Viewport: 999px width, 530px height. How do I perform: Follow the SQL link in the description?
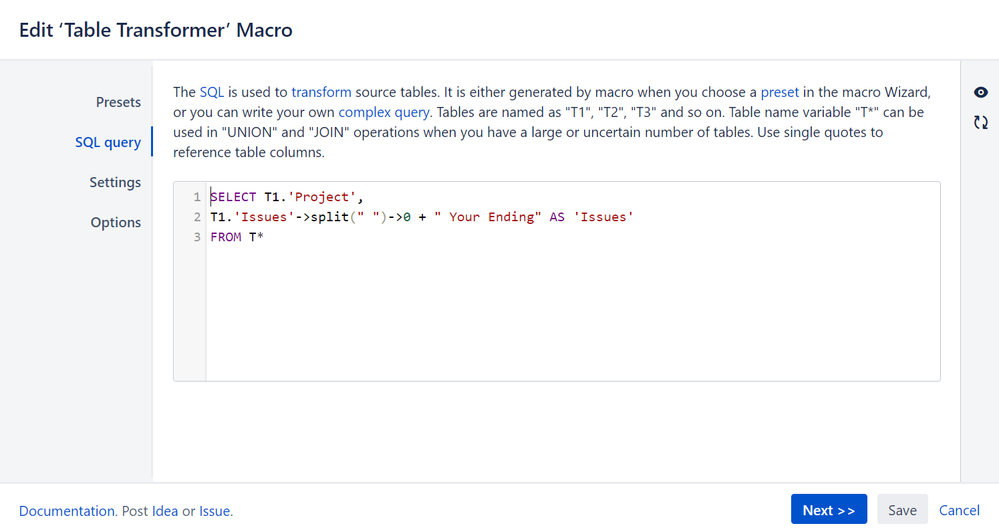(212, 92)
